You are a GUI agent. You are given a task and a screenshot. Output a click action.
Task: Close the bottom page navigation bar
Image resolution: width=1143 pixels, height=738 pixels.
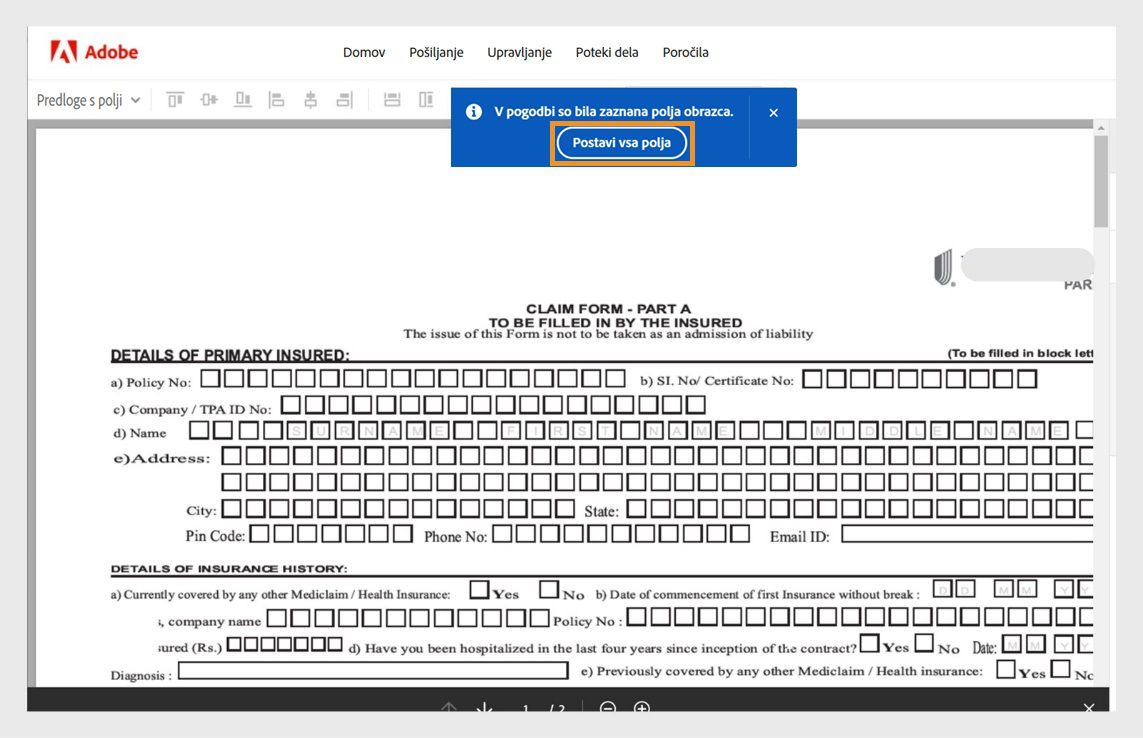(1088, 708)
